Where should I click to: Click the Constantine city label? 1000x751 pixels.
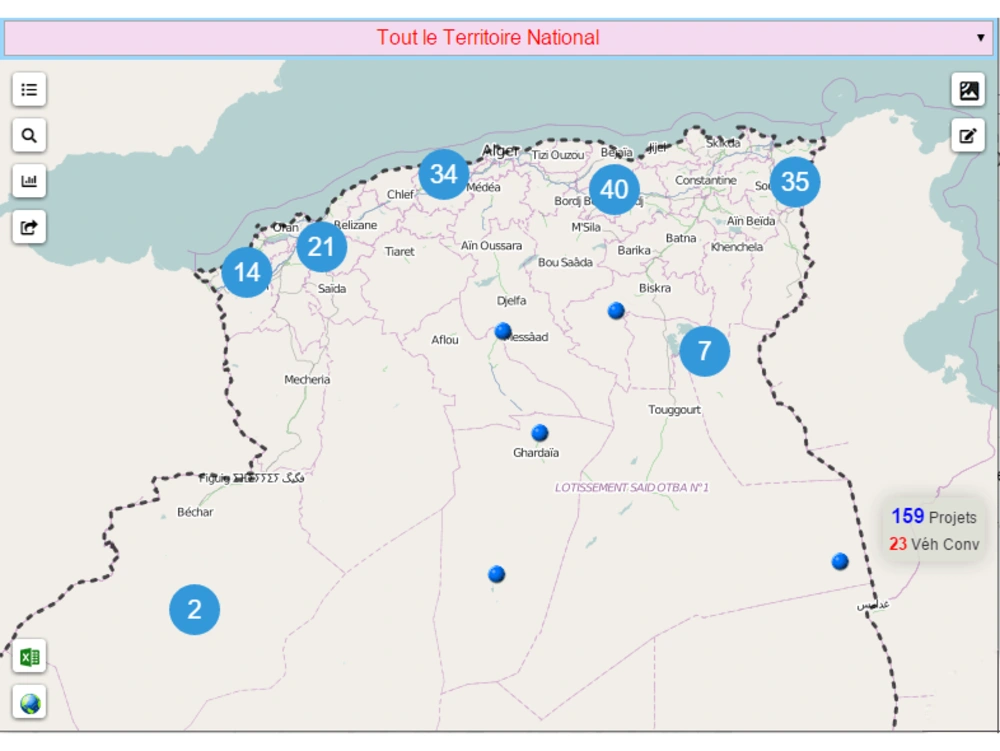click(706, 180)
